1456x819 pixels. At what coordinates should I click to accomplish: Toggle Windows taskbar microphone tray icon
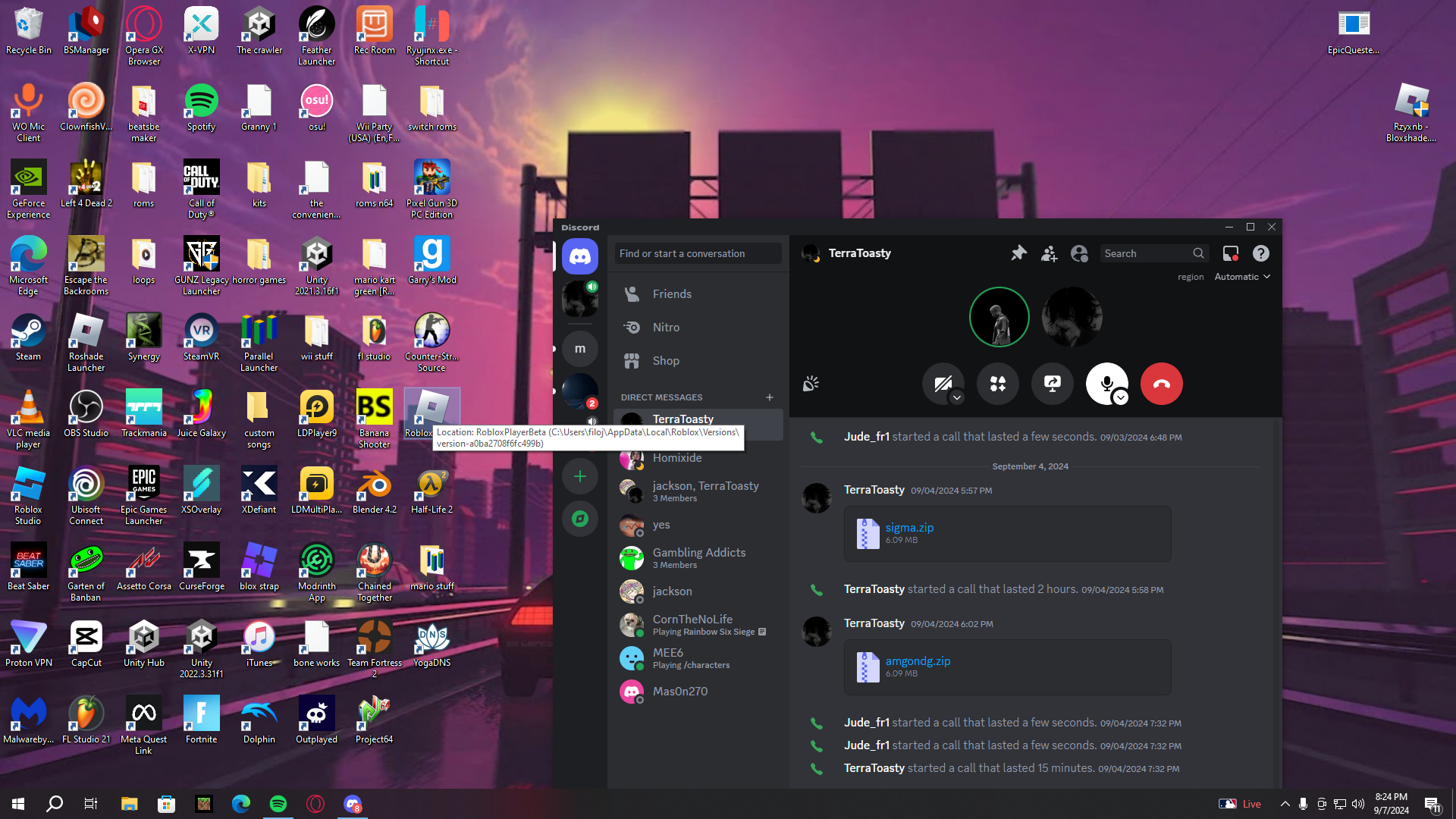(1303, 804)
